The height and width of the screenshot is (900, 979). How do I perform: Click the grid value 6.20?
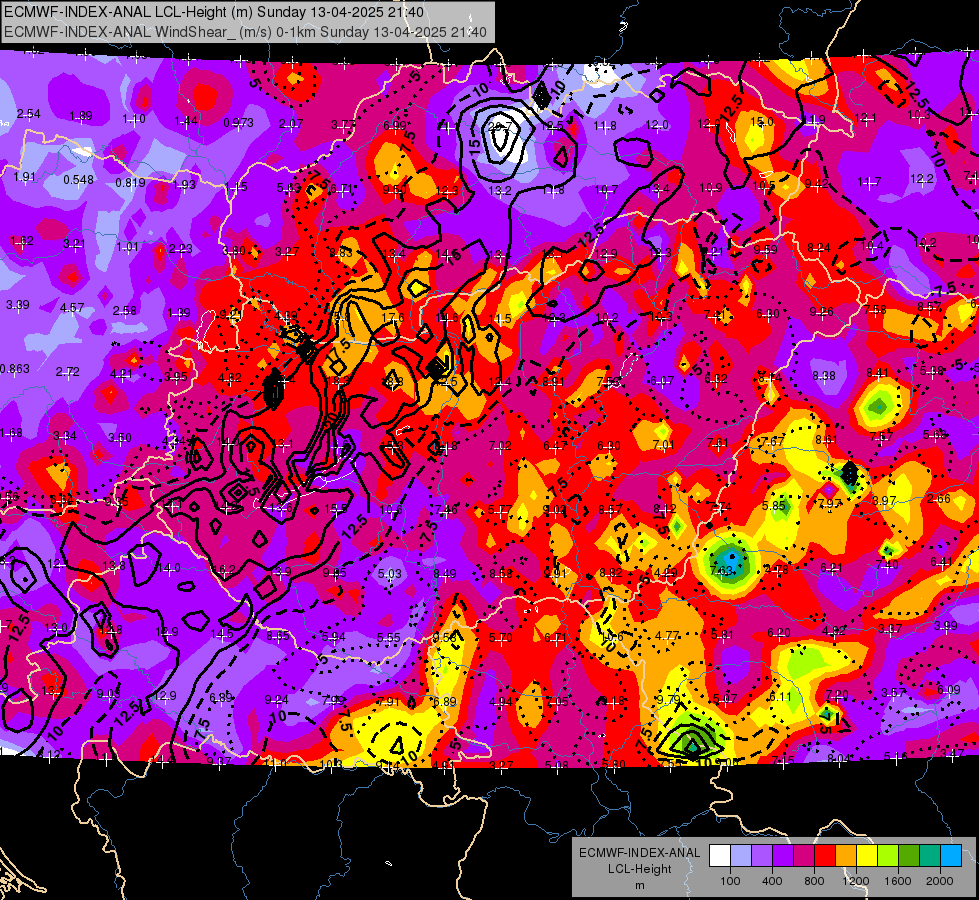click(x=779, y=633)
